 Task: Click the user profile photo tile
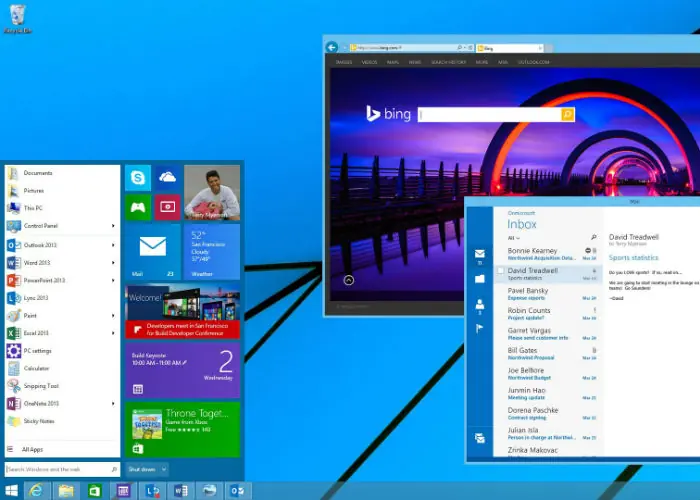(212, 192)
